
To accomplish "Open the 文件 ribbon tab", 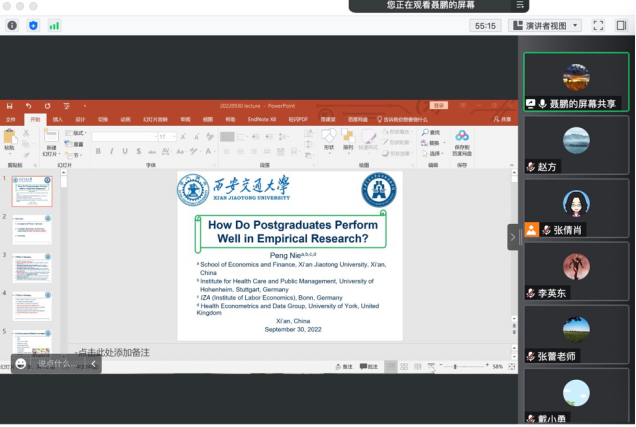I will [12, 118].
